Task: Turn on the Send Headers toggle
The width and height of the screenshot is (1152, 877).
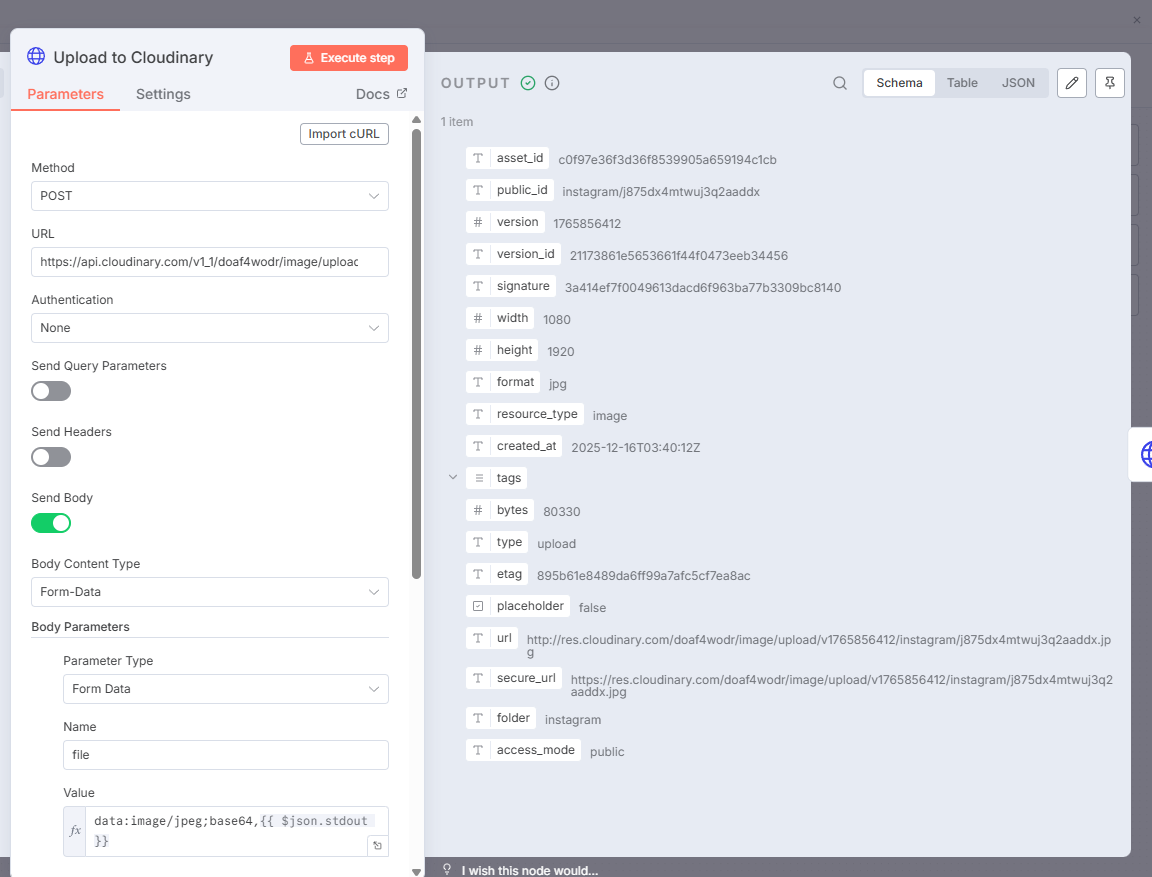Action: pos(51,457)
